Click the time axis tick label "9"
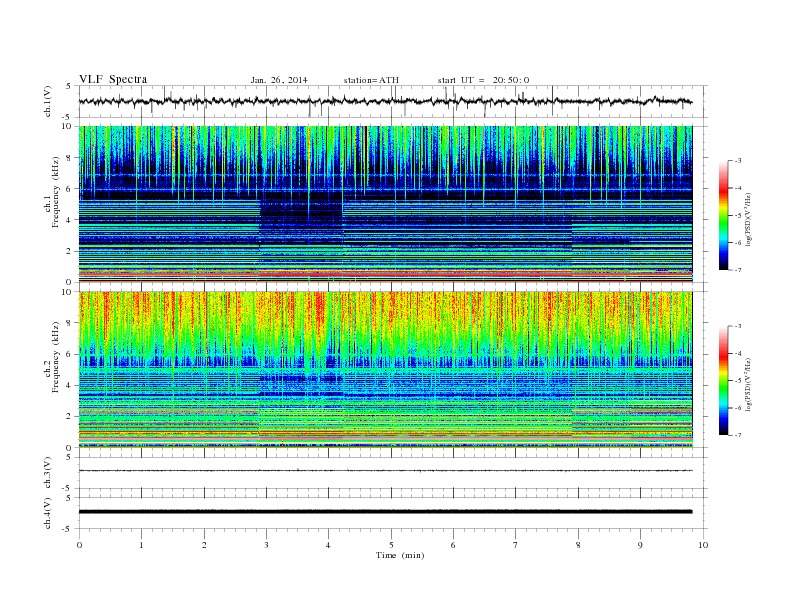 tap(640, 545)
